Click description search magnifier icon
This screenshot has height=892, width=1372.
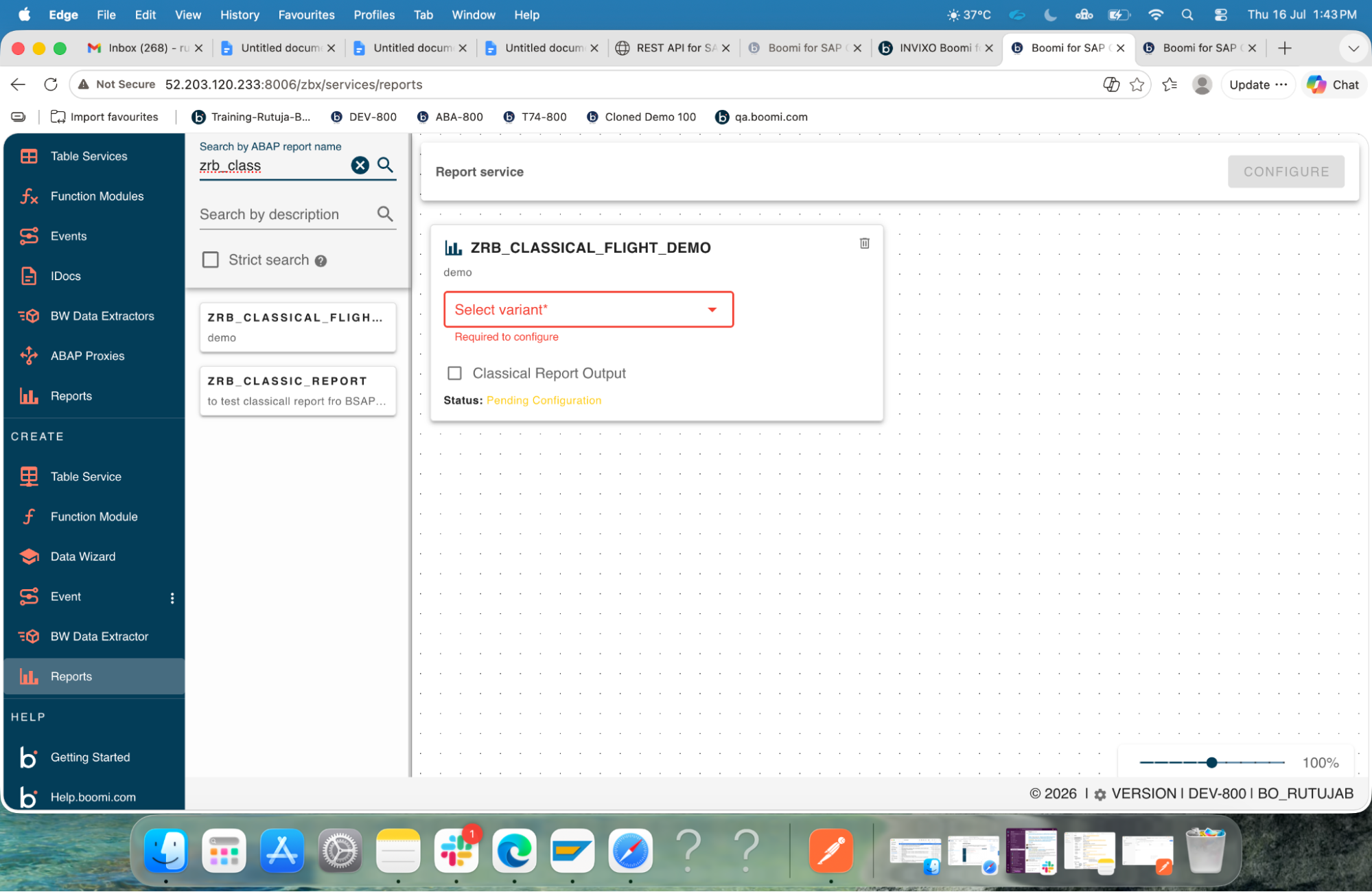coord(386,214)
